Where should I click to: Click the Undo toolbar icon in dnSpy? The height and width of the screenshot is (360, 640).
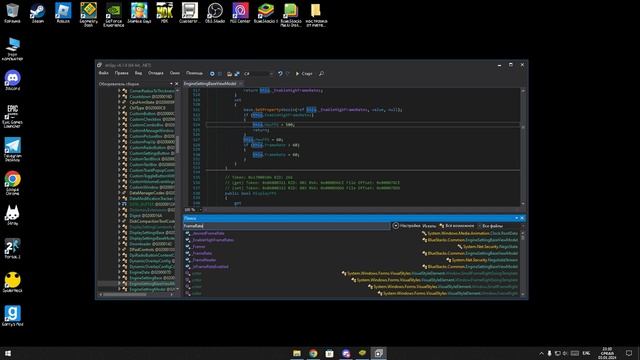click(280, 73)
